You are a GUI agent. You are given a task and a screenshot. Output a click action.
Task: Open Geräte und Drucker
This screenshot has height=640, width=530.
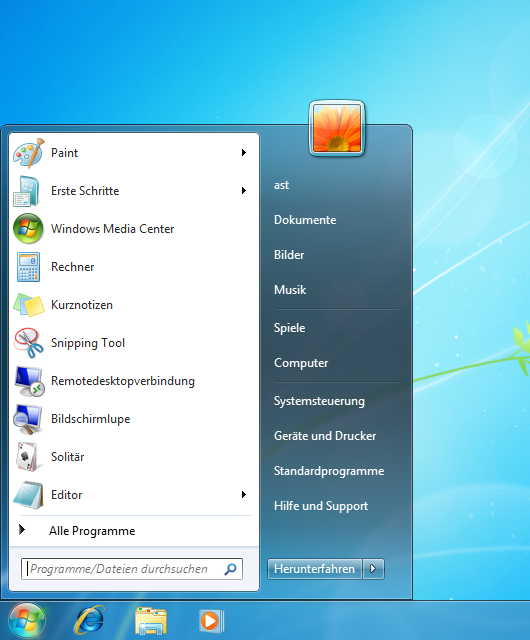click(x=325, y=436)
